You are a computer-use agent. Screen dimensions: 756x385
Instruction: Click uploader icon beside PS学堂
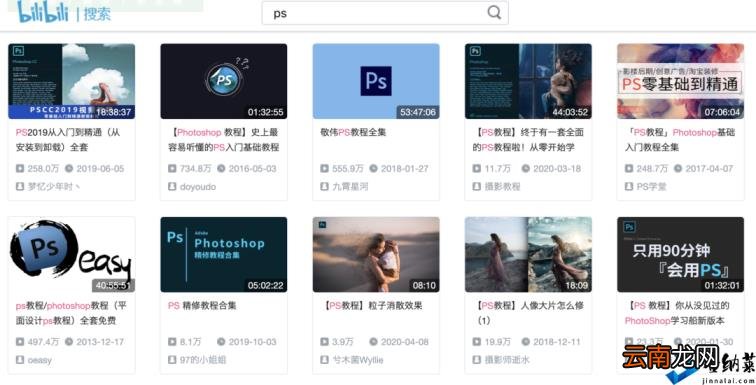click(x=629, y=186)
